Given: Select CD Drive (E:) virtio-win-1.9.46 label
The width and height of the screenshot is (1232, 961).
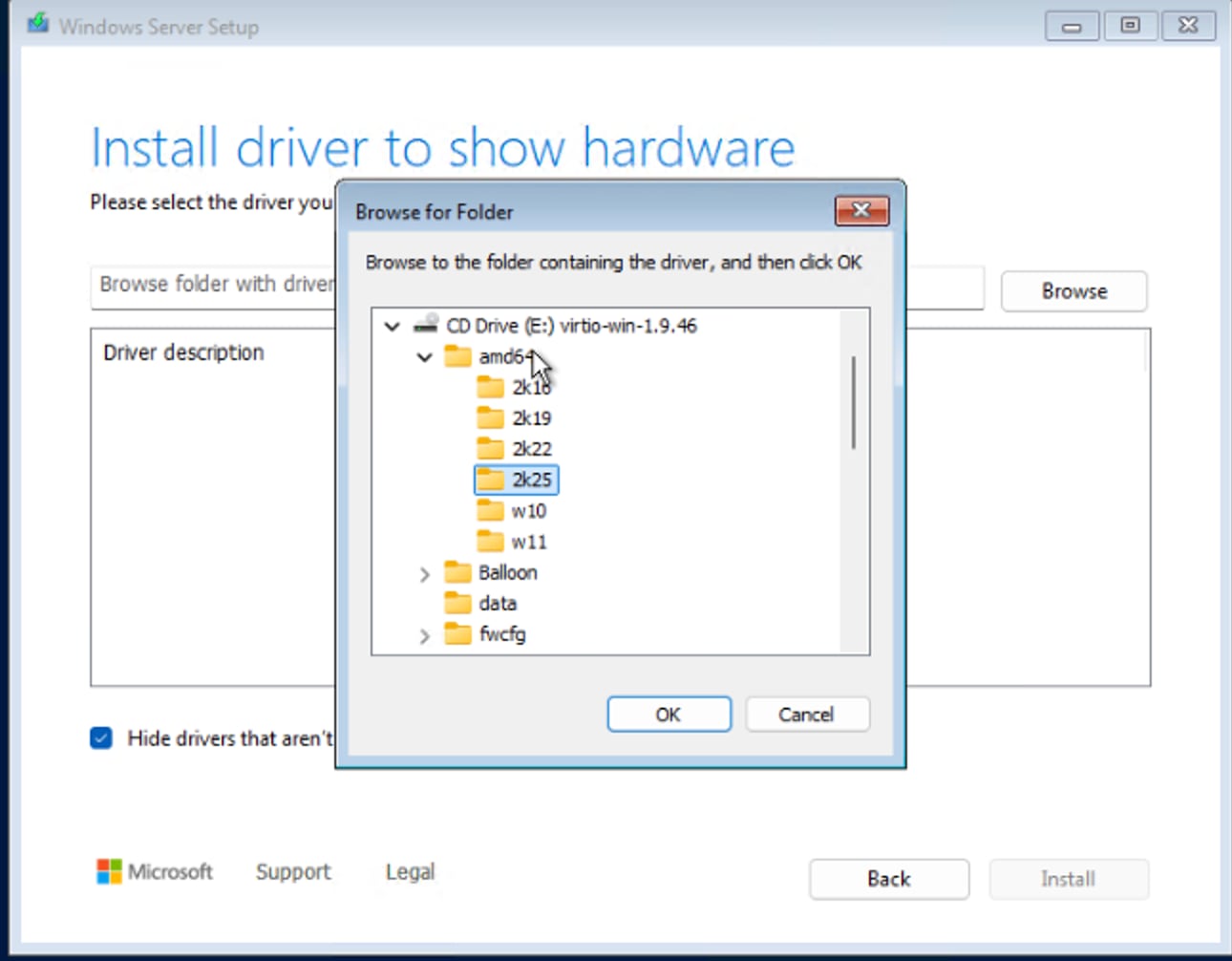Looking at the screenshot, I should [x=572, y=326].
